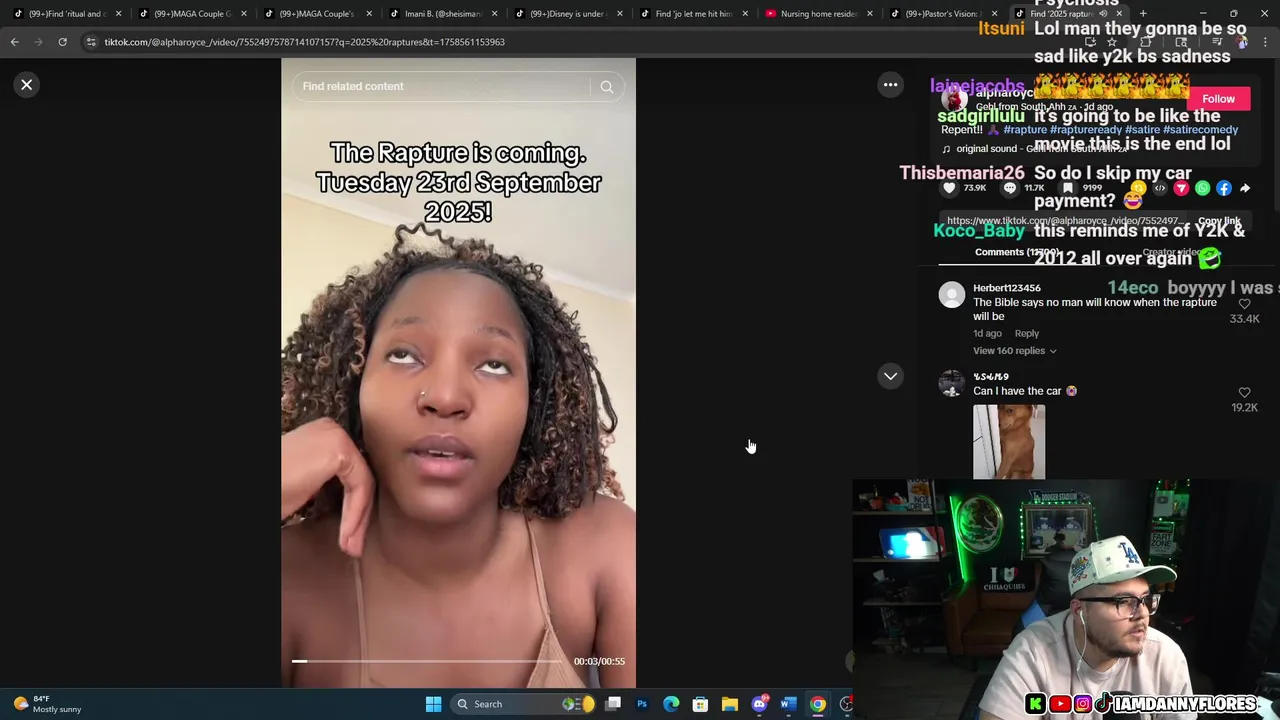Open Microsoft Edge from taskbar
Viewport: 1280px width, 720px height.
[x=671, y=704]
